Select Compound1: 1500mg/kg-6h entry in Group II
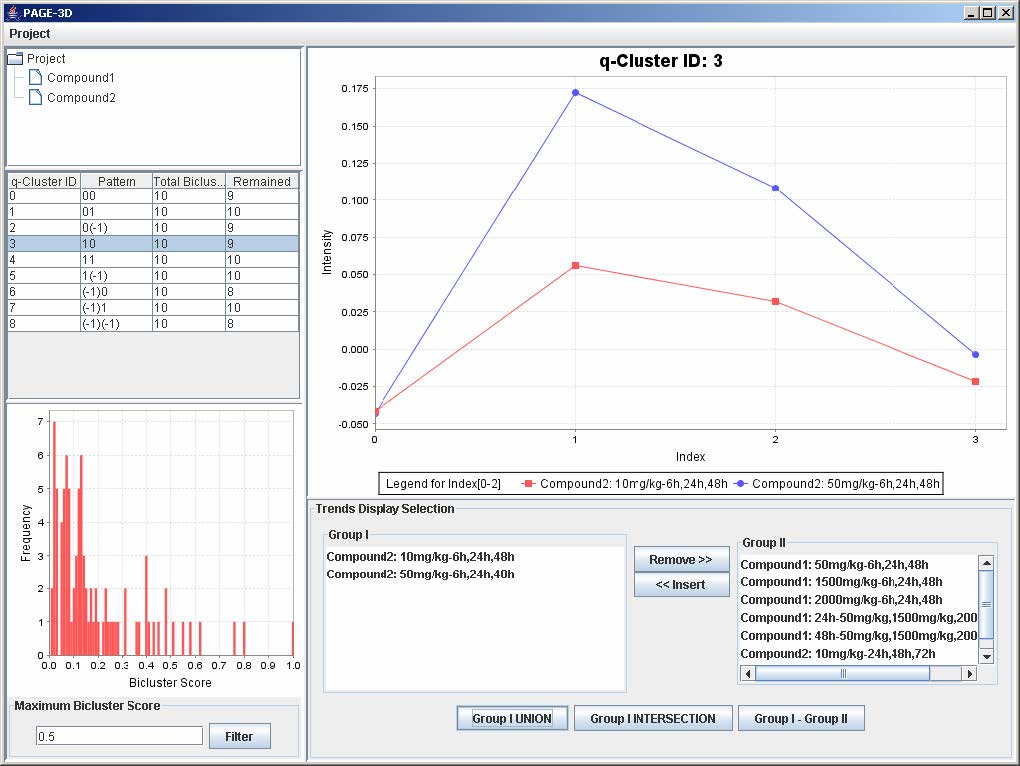Image resolution: width=1020 pixels, height=766 pixels. (x=840, y=582)
